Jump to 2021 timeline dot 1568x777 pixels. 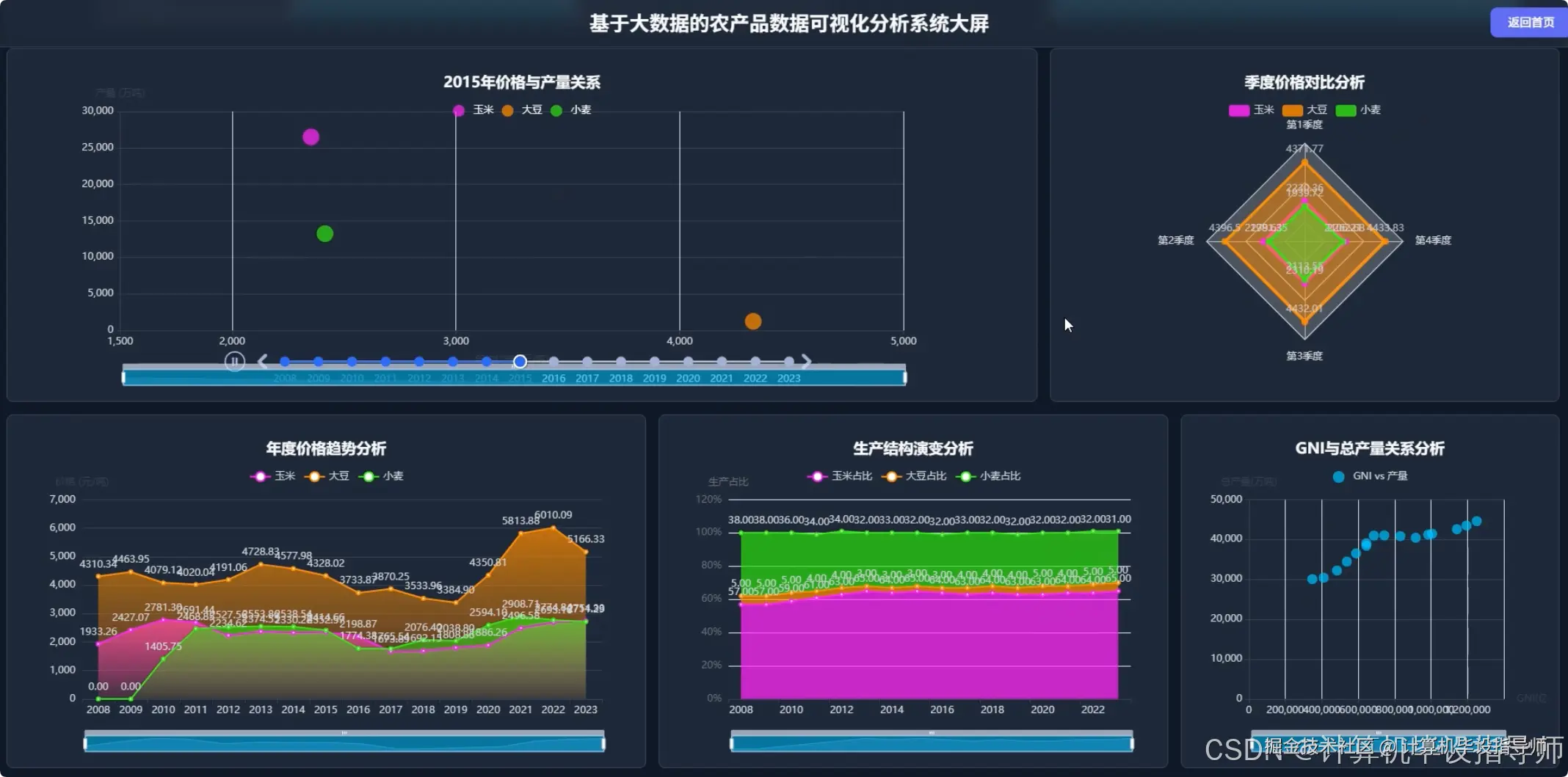[x=722, y=362]
